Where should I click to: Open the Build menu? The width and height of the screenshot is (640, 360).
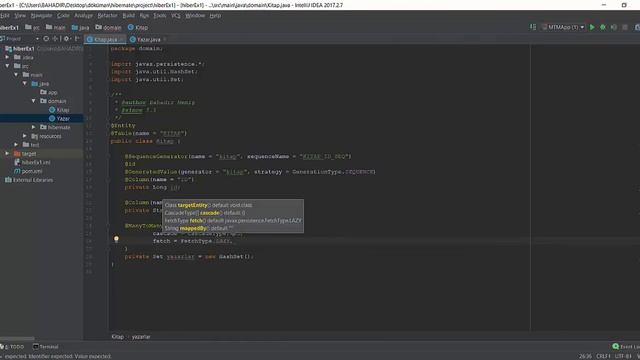(x=129, y=16)
